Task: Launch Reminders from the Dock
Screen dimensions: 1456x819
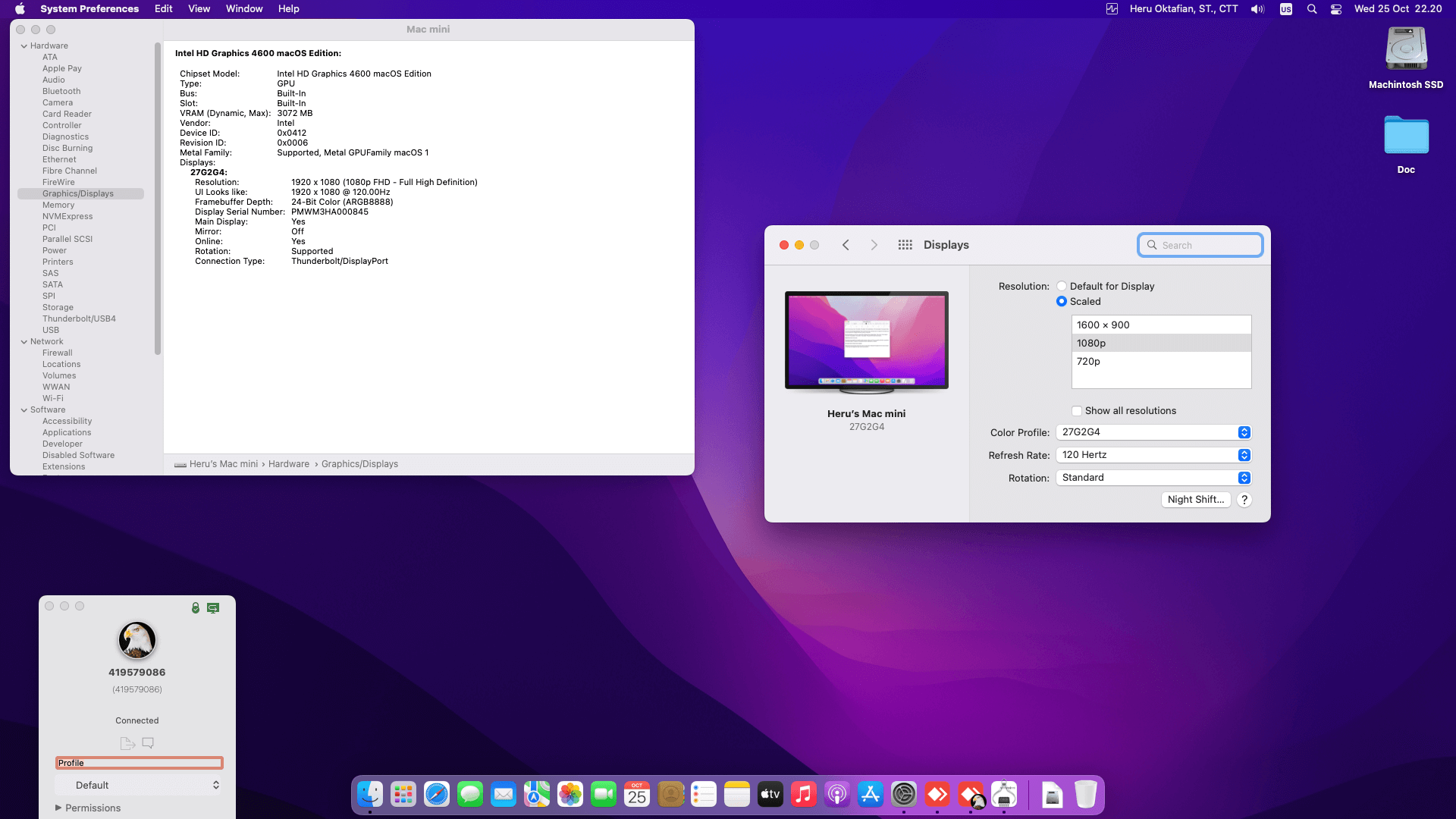Action: point(704,794)
